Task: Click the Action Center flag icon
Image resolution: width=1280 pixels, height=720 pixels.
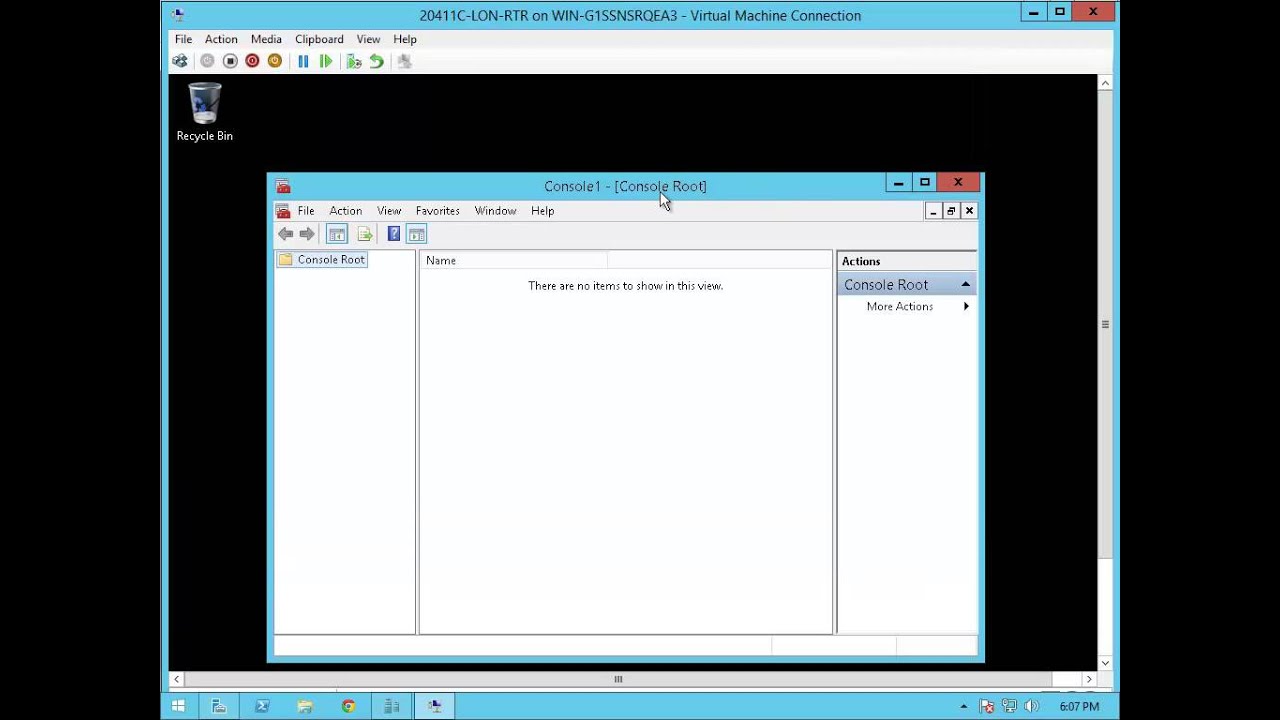Action: 987,707
